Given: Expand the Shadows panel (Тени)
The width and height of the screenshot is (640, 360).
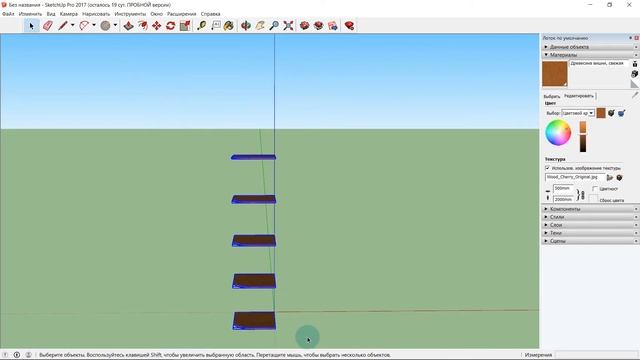Looking at the screenshot, I should (x=590, y=233).
